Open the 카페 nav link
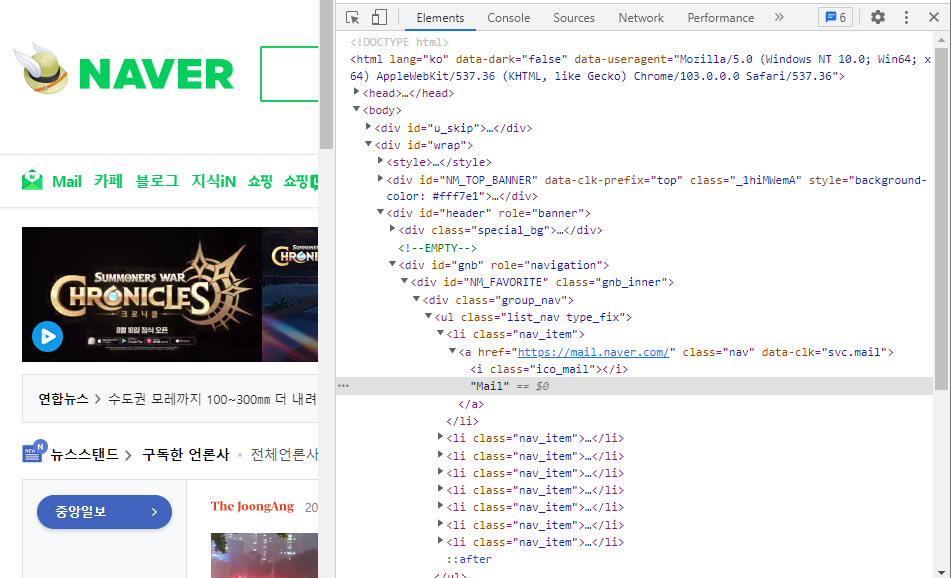 [x=108, y=181]
